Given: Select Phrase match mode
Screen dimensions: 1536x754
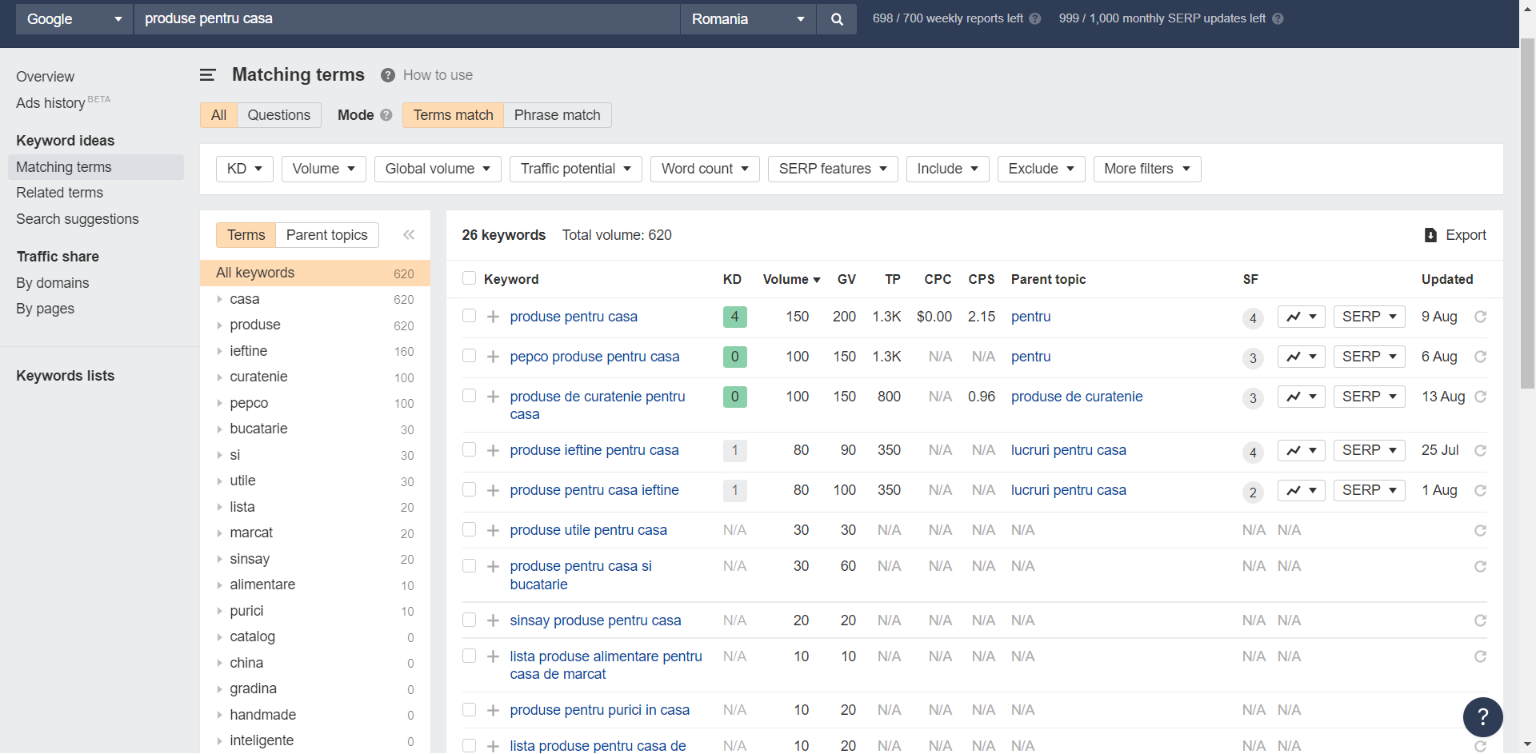Looking at the screenshot, I should click(x=557, y=115).
